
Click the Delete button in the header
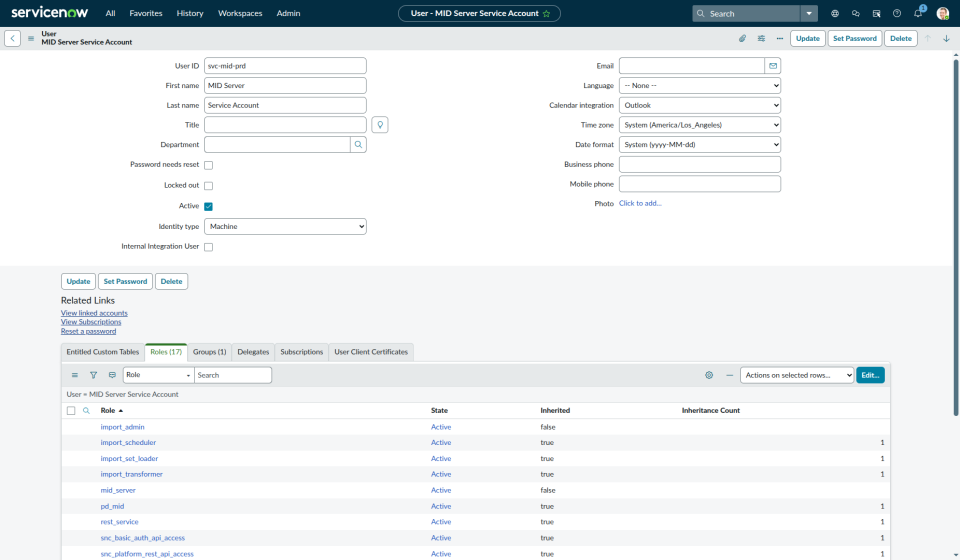pyautogui.click(x=901, y=39)
